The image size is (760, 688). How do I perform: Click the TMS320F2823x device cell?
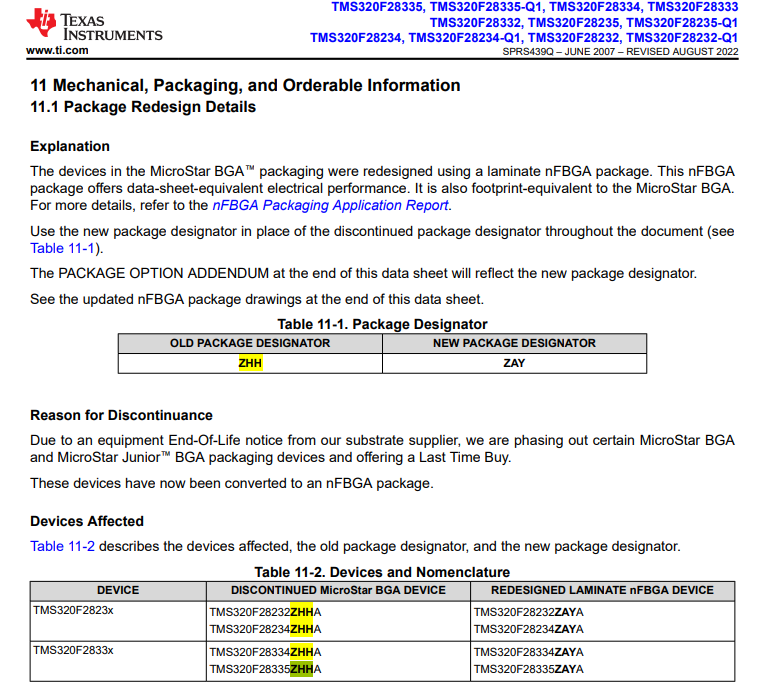click(x=118, y=622)
